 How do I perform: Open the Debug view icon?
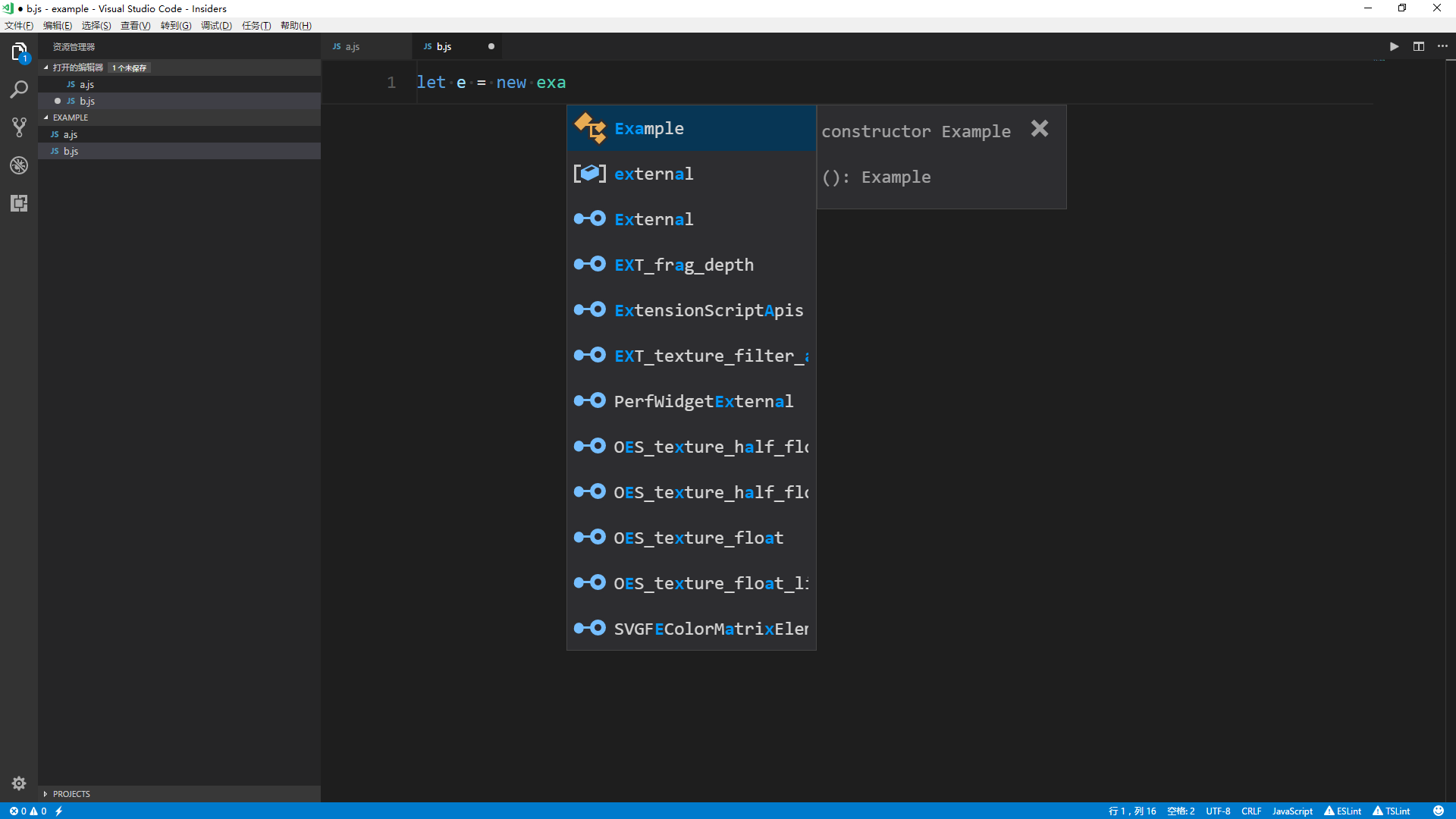(x=19, y=165)
